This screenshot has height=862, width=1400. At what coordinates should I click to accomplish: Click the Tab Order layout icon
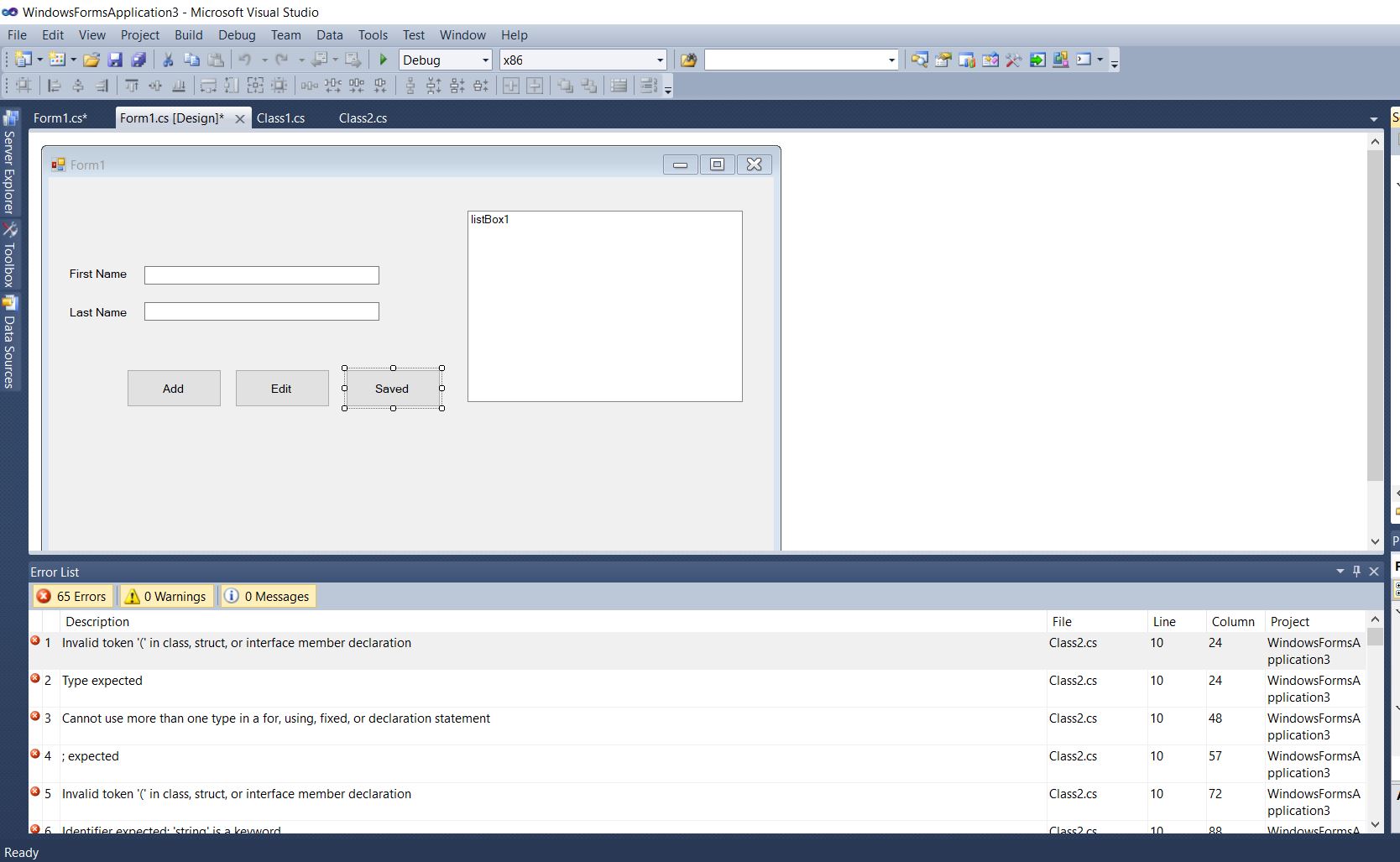click(x=649, y=86)
